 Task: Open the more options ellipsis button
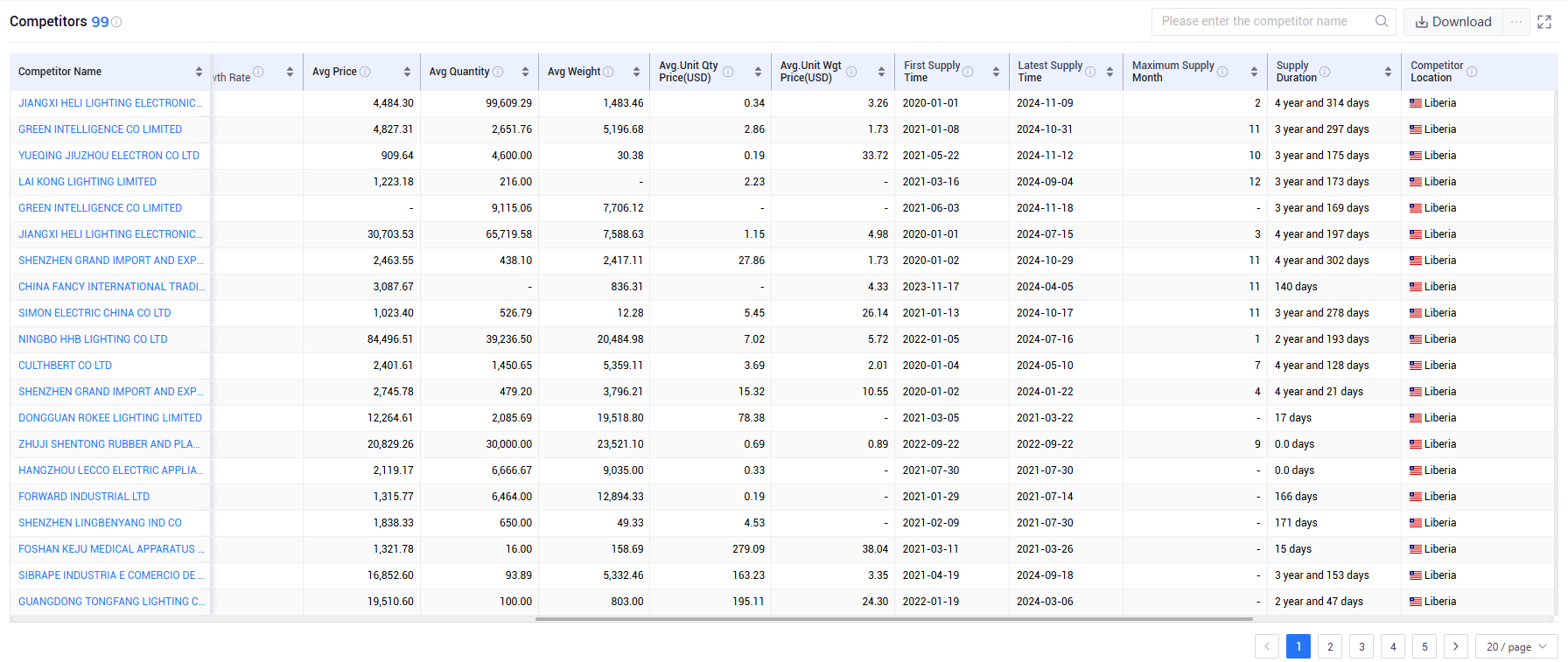click(1516, 22)
